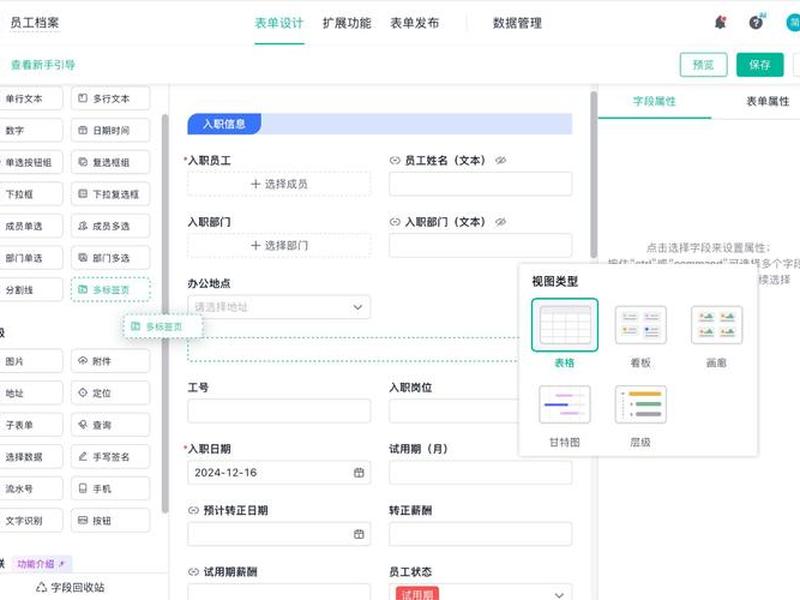
Task: Add the 查询 field widget
Action: pos(111,425)
